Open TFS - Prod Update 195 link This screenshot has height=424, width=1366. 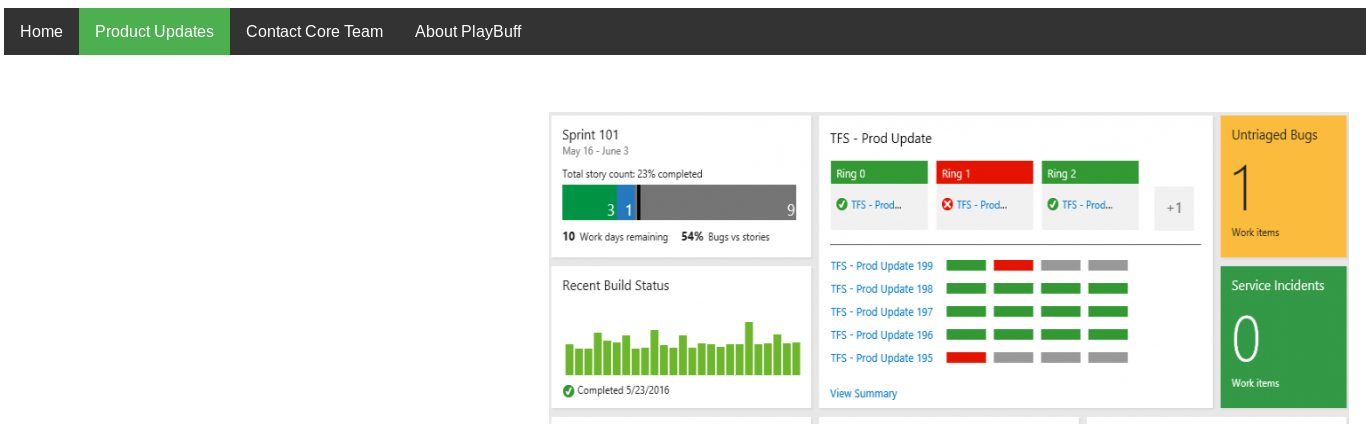point(881,358)
